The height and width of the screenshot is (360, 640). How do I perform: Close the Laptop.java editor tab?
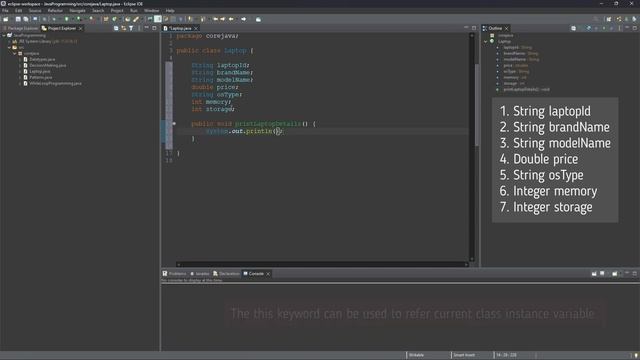[196, 28]
